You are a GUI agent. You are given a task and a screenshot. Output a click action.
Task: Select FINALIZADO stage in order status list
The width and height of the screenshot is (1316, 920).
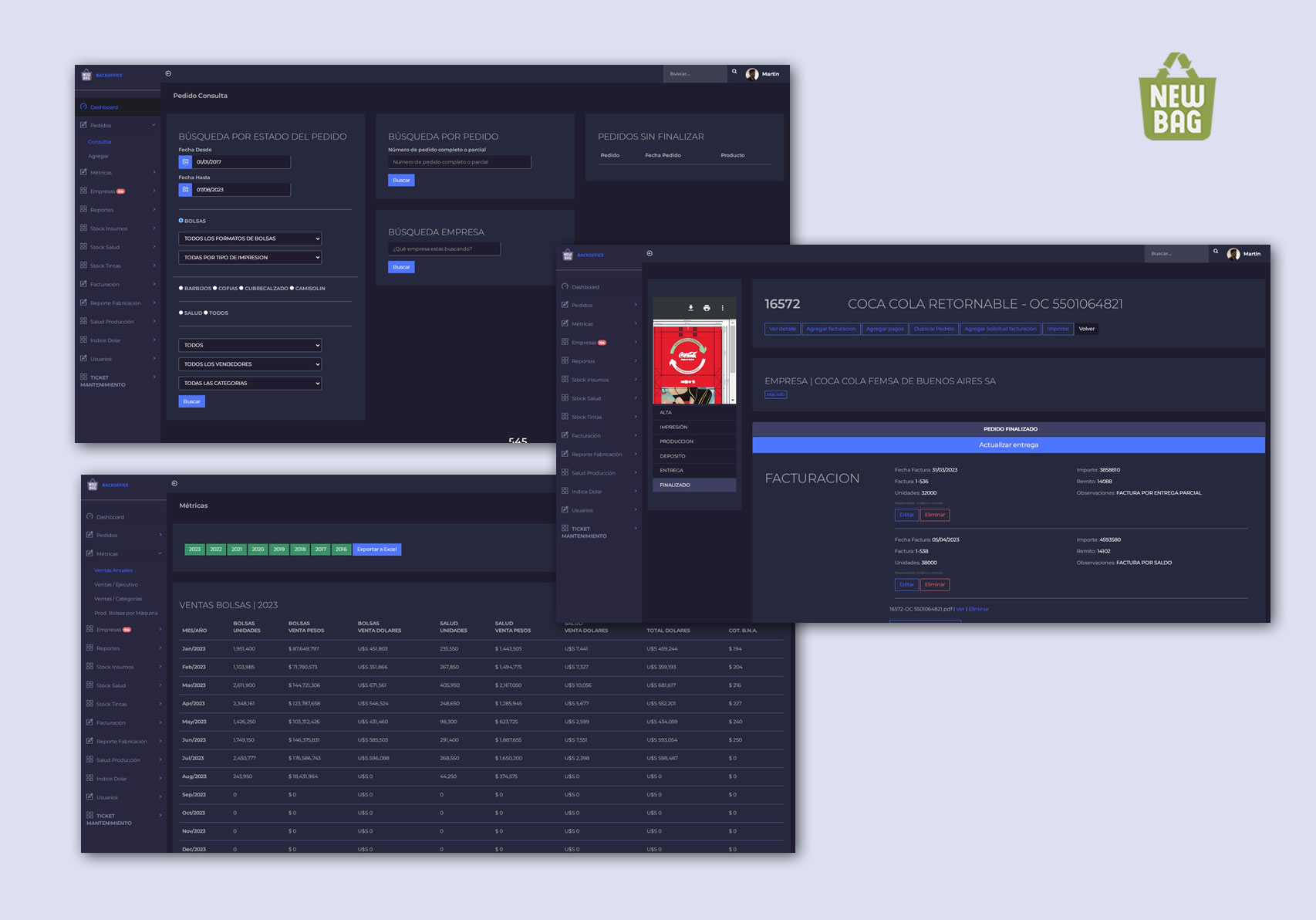pyautogui.click(x=694, y=485)
